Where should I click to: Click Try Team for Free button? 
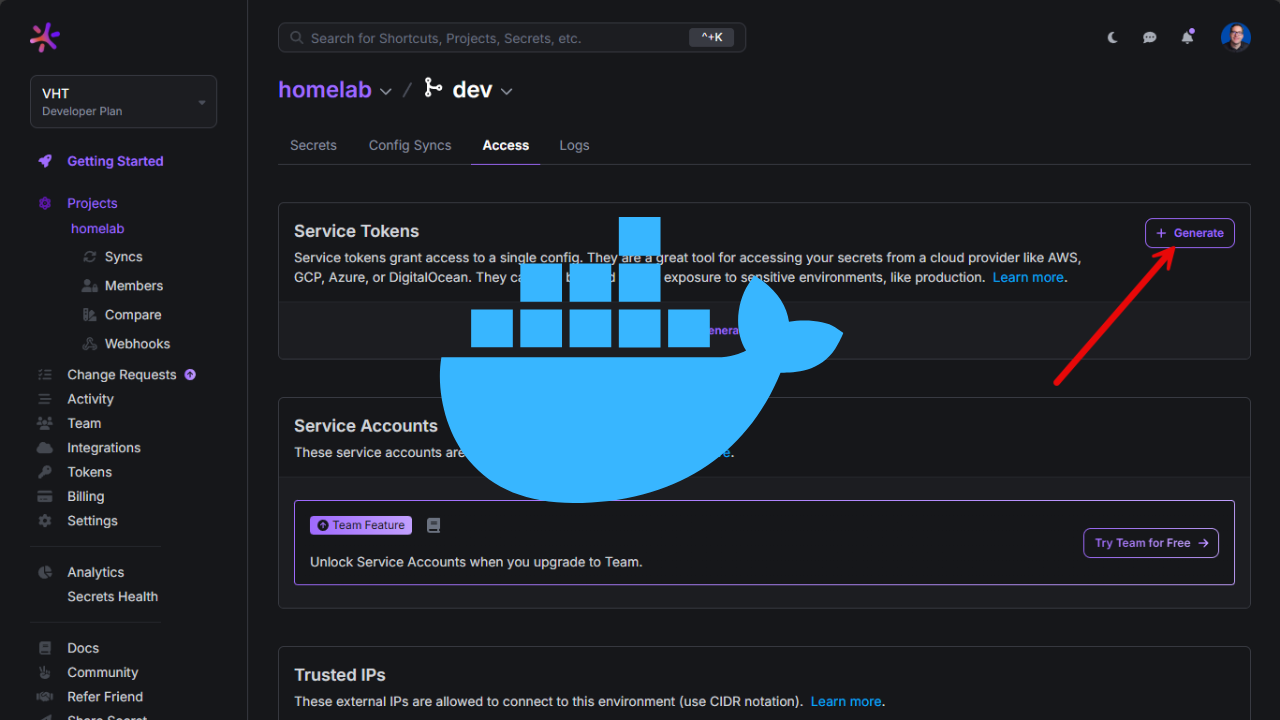1150,543
